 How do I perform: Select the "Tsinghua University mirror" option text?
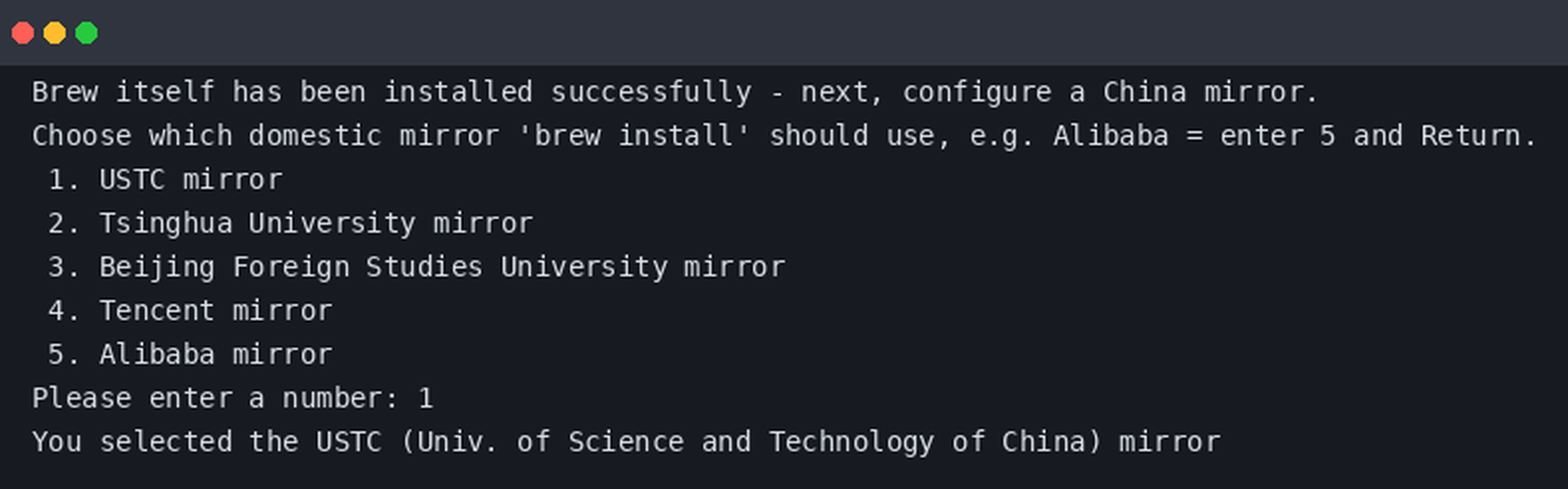point(316,223)
